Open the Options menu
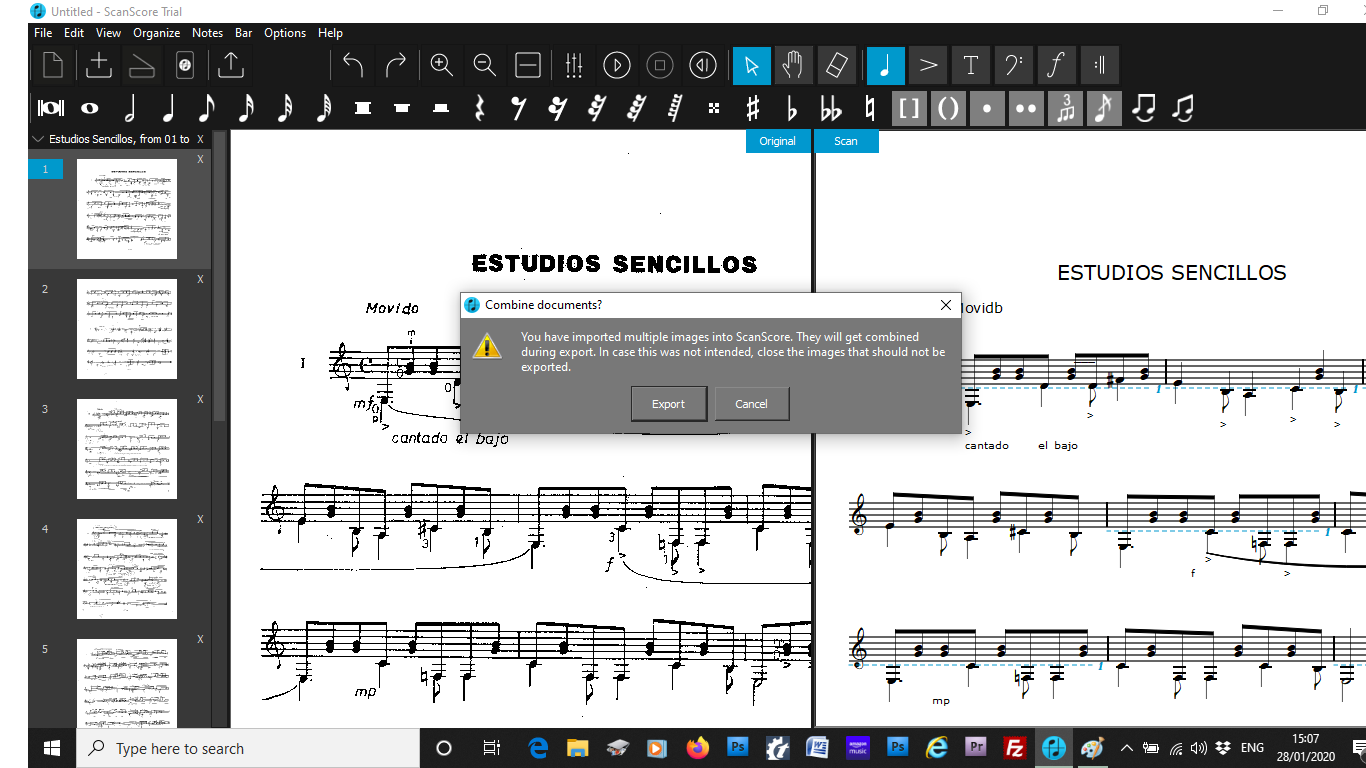The width and height of the screenshot is (1366, 768). click(x=285, y=33)
